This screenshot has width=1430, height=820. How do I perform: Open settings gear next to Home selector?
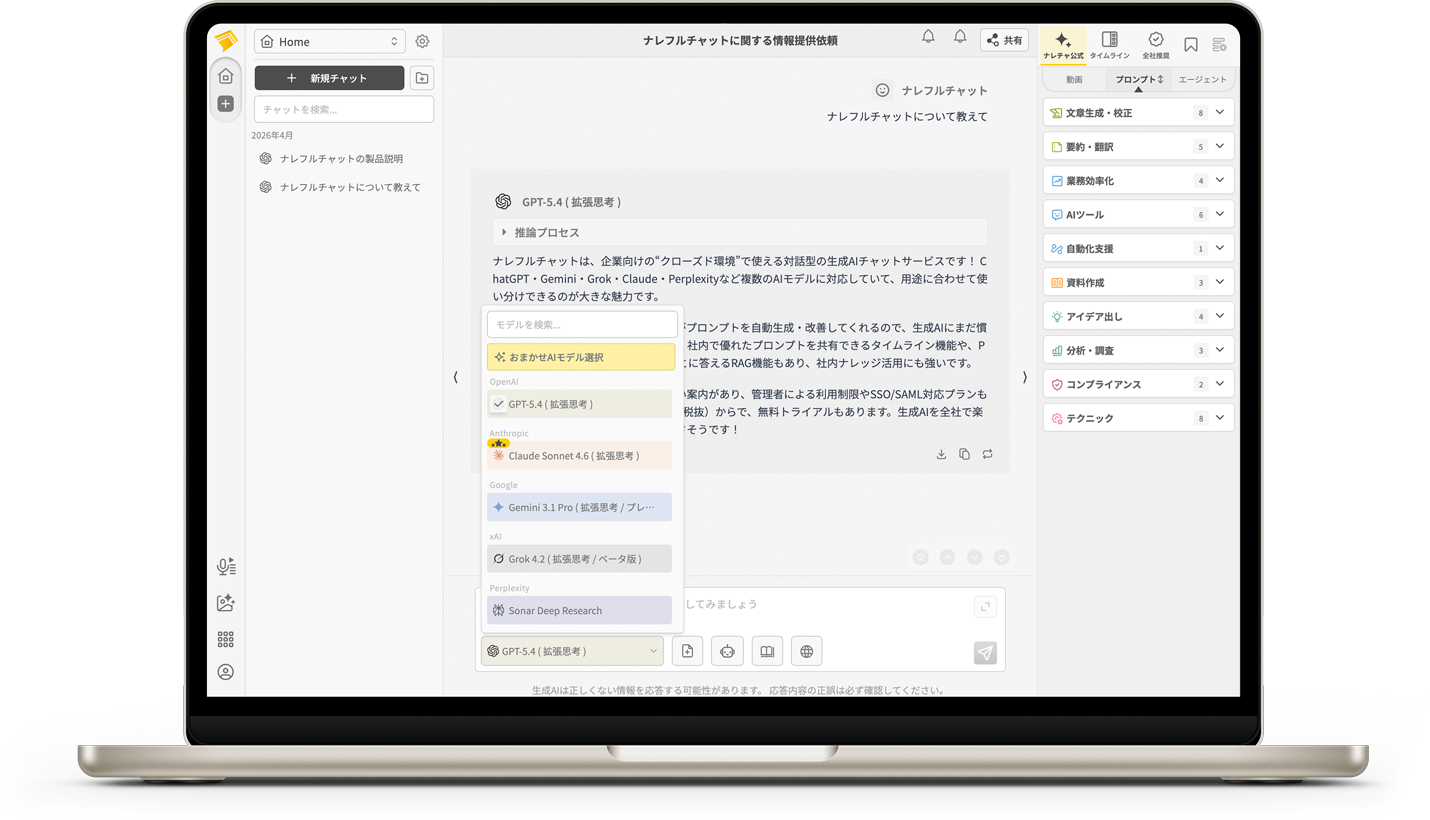click(x=422, y=41)
